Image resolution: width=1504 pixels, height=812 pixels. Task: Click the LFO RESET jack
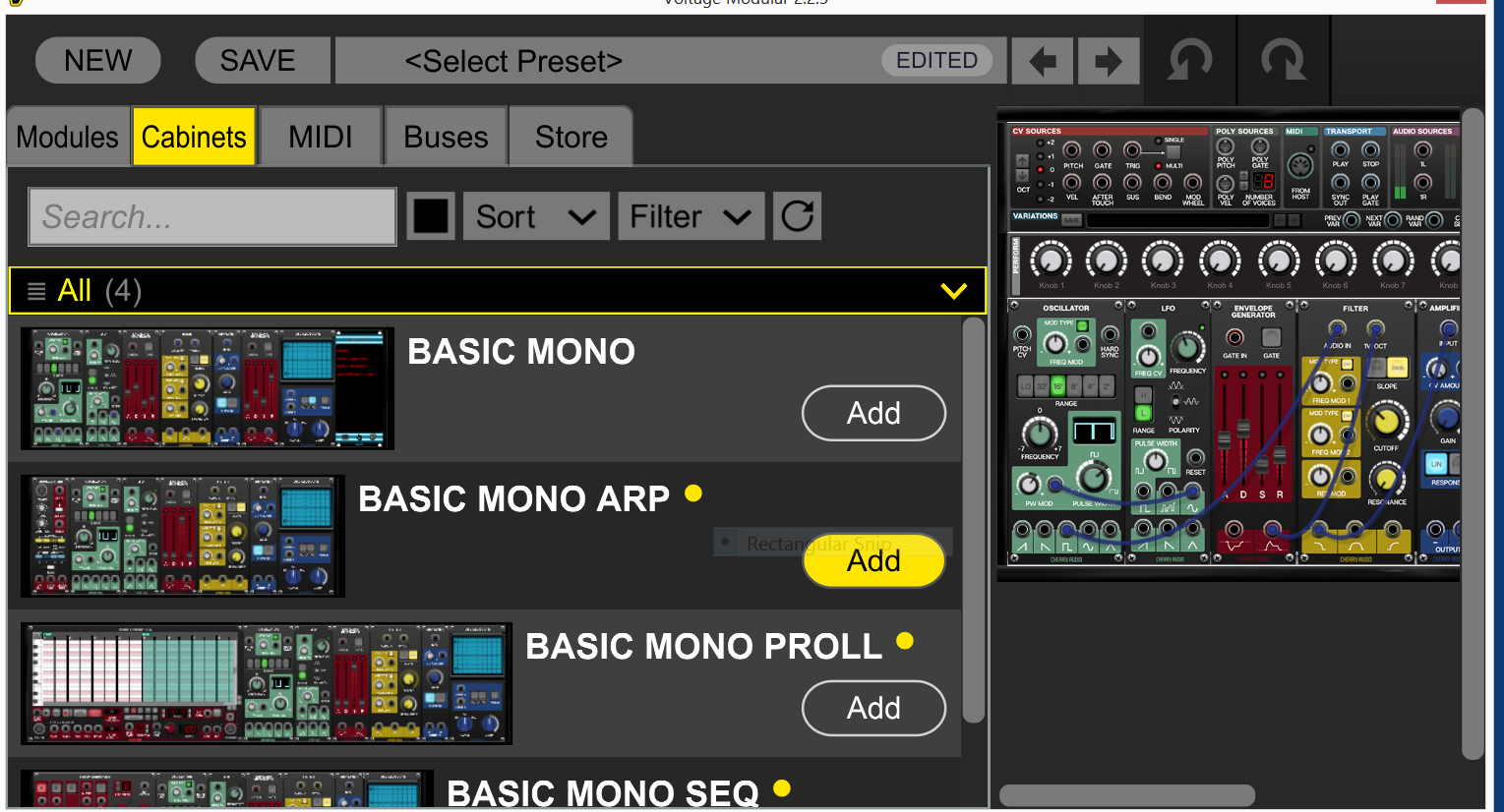1195,458
